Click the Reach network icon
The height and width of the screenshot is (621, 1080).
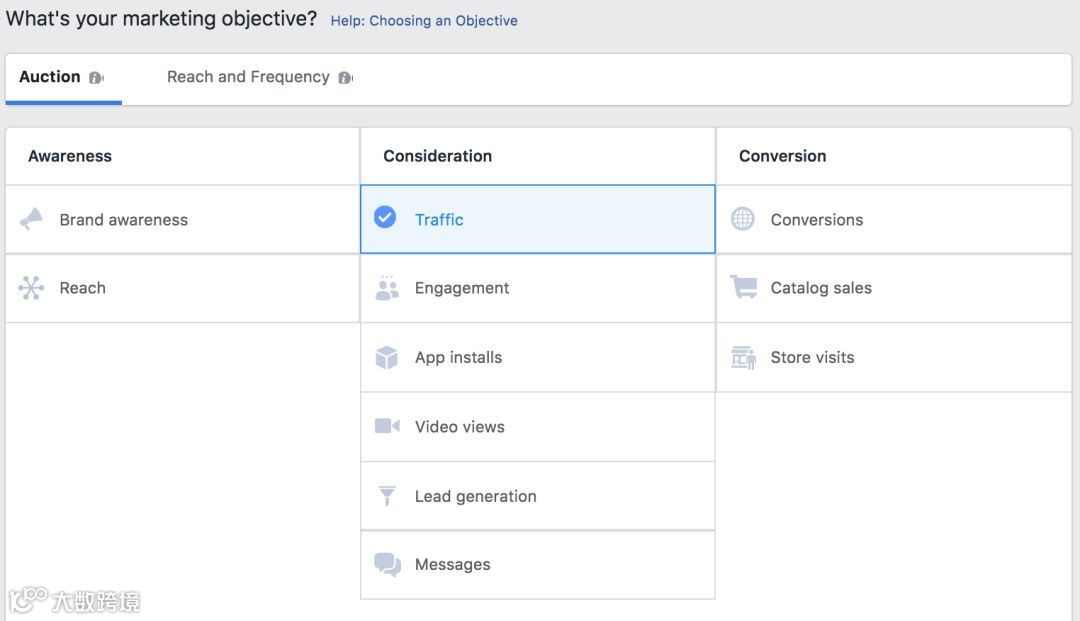31,288
